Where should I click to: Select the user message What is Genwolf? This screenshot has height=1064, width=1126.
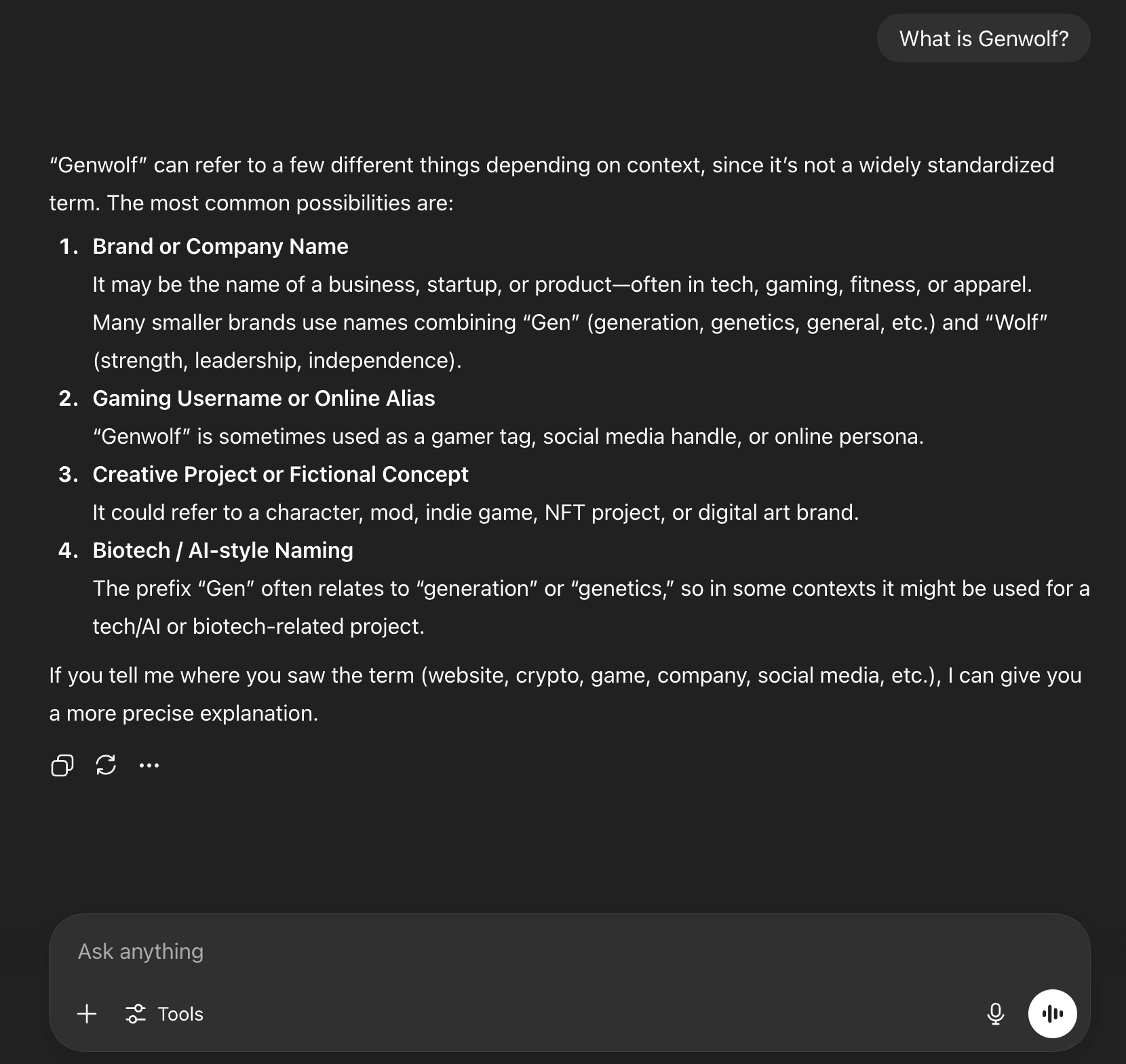click(983, 39)
